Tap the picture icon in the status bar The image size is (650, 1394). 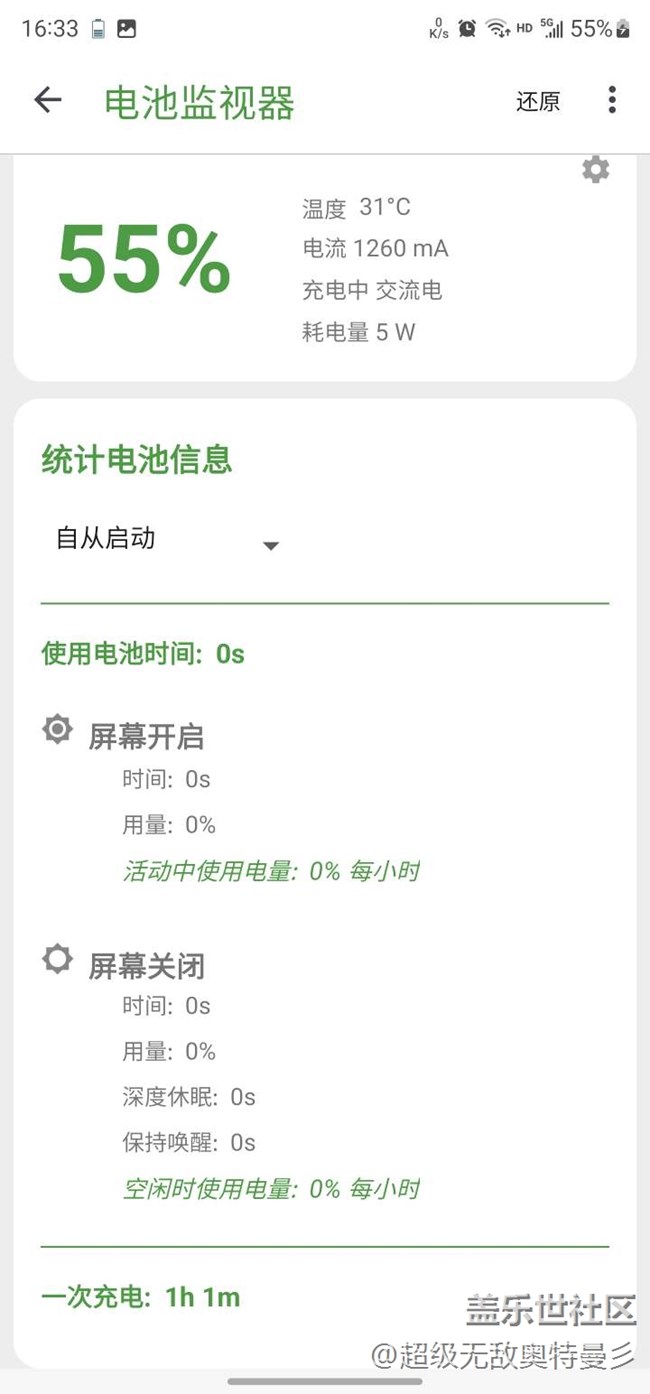[x=126, y=29]
